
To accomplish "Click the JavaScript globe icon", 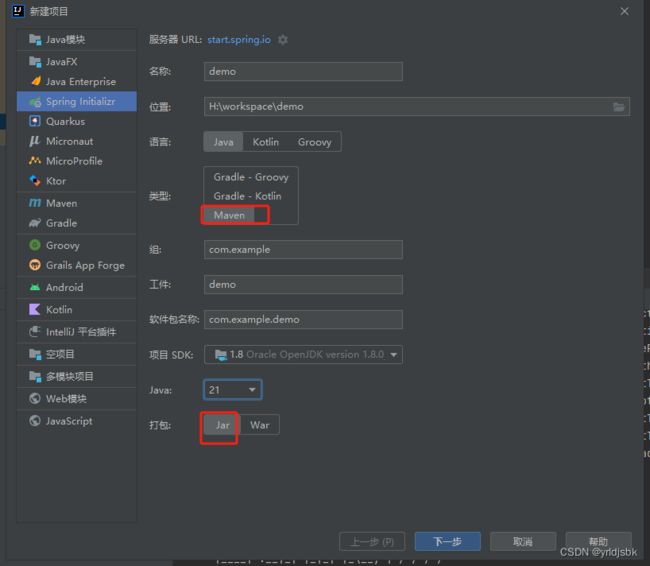I will [35, 421].
